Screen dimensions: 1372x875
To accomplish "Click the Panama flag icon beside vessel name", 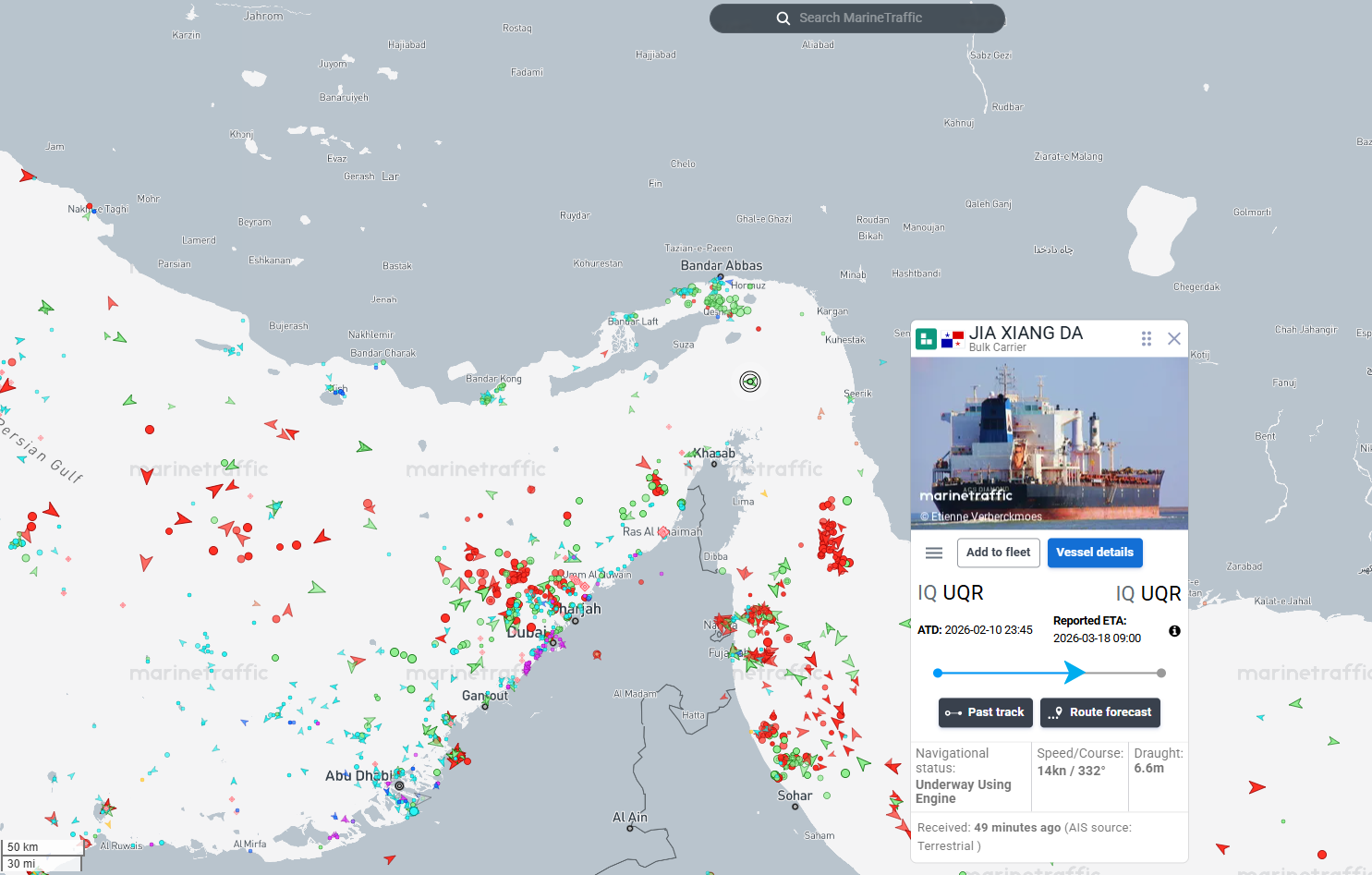I will click(953, 339).
